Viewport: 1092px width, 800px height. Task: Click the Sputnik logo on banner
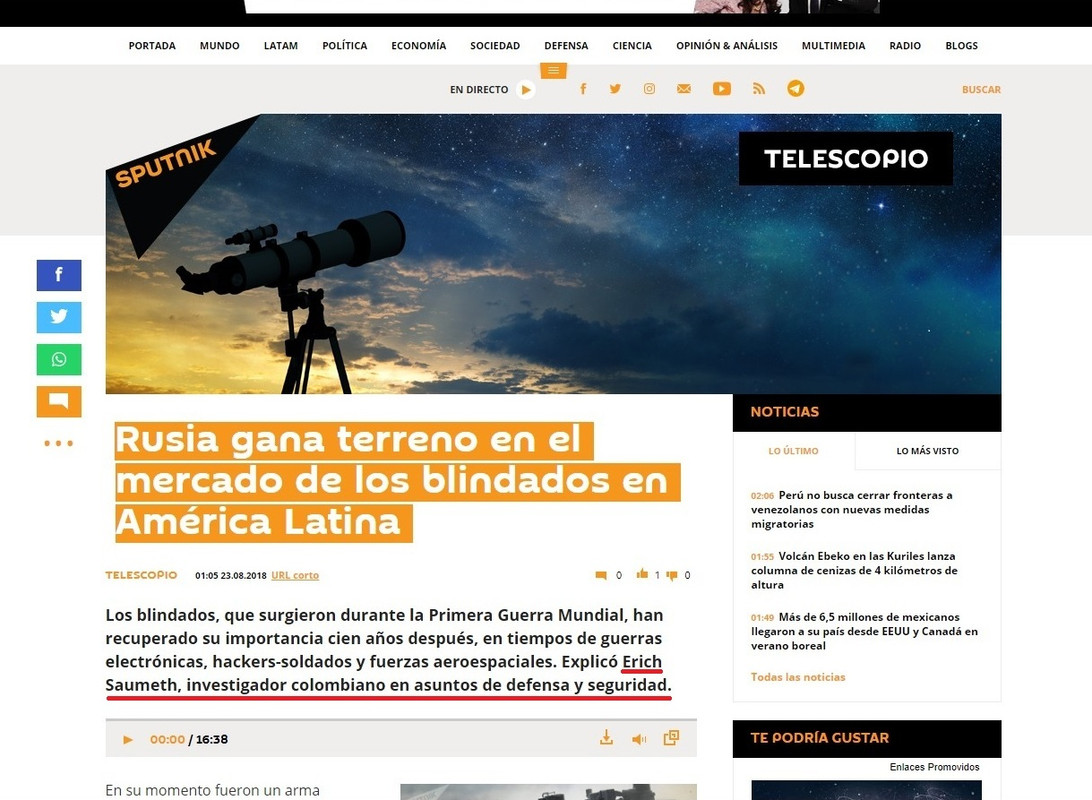pos(166,164)
